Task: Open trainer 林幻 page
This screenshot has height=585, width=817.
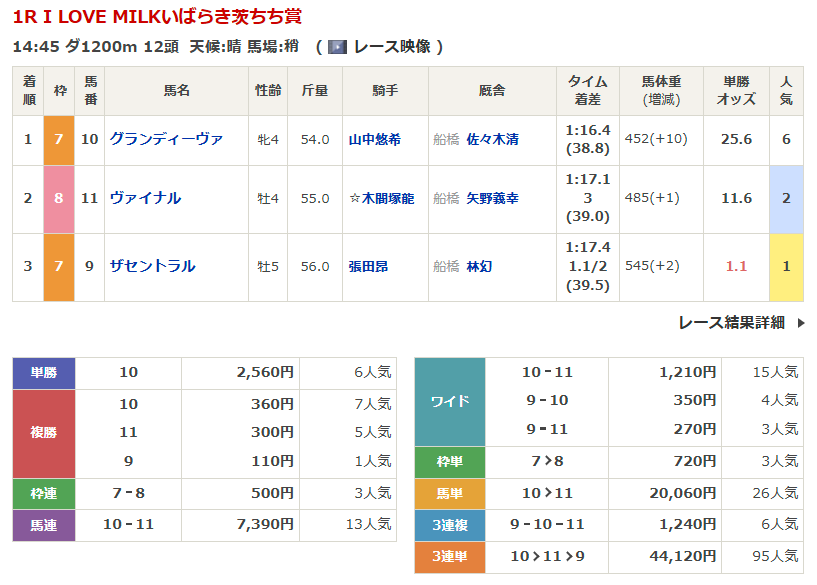Action: pos(479,267)
